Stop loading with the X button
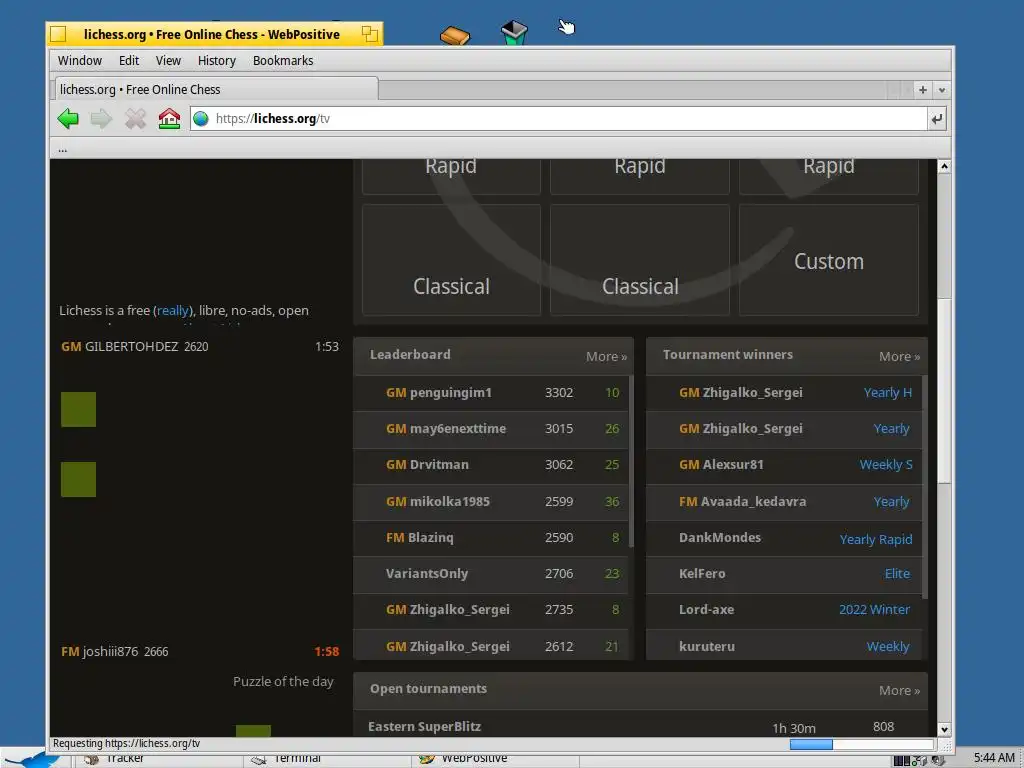The image size is (1024, 768). pos(135,119)
